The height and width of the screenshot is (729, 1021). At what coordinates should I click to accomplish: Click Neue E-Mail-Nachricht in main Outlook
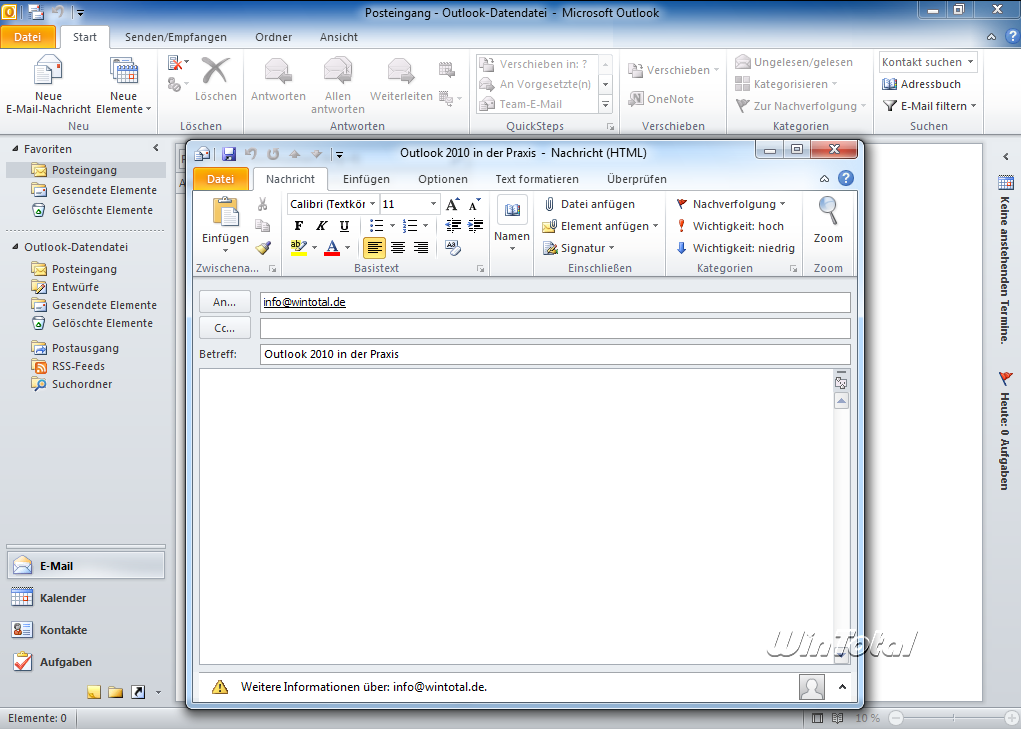tap(48, 85)
